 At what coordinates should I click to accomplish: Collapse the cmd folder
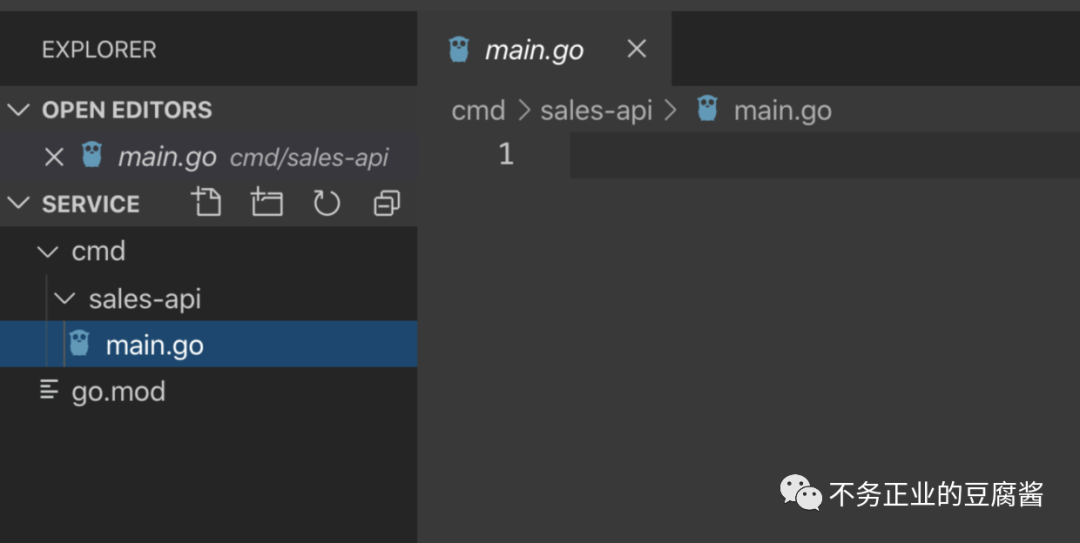click(47, 251)
